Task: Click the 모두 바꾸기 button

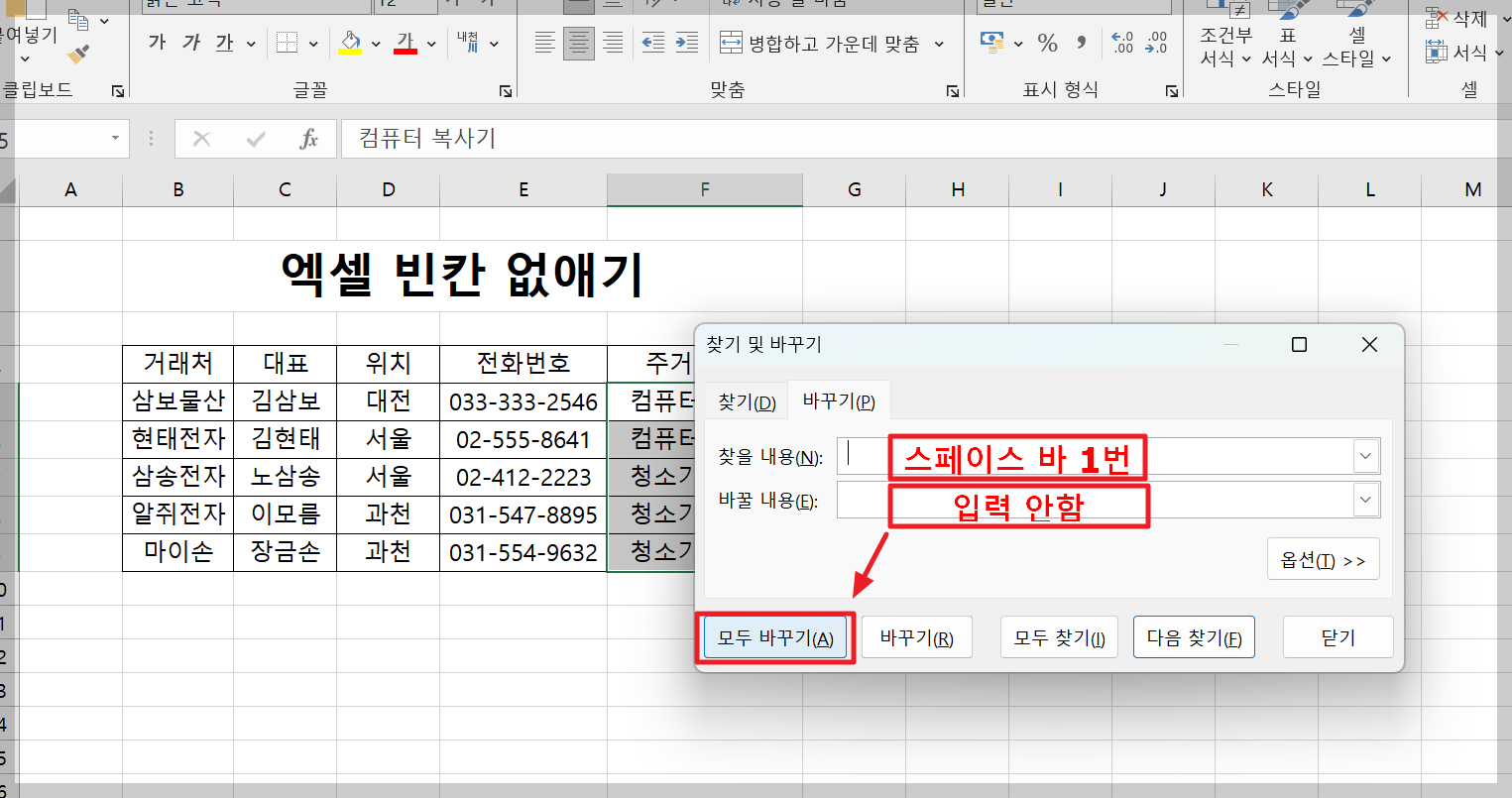Action: click(x=775, y=636)
